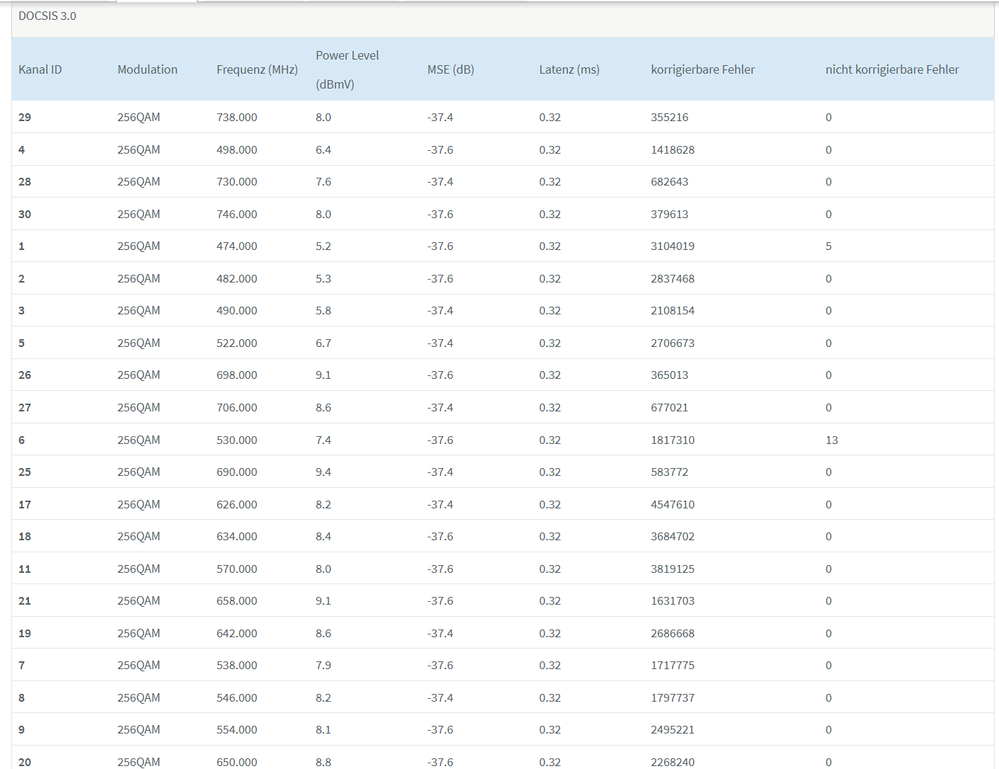Select power level 7.6 cell
Screen dimensions: 999x769
(323, 182)
